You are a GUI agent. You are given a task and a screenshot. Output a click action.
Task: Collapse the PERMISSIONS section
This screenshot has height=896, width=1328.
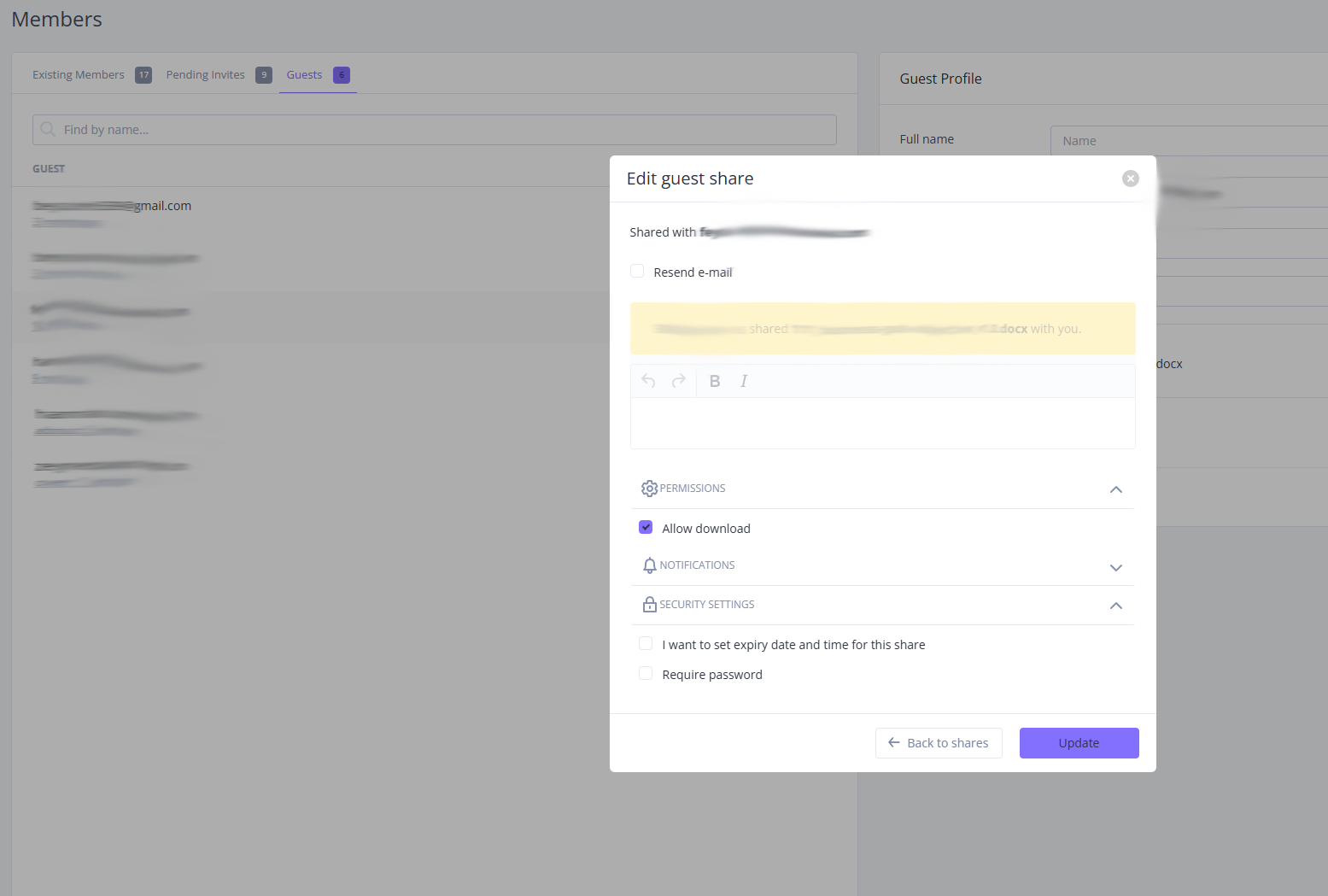point(1115,489)
